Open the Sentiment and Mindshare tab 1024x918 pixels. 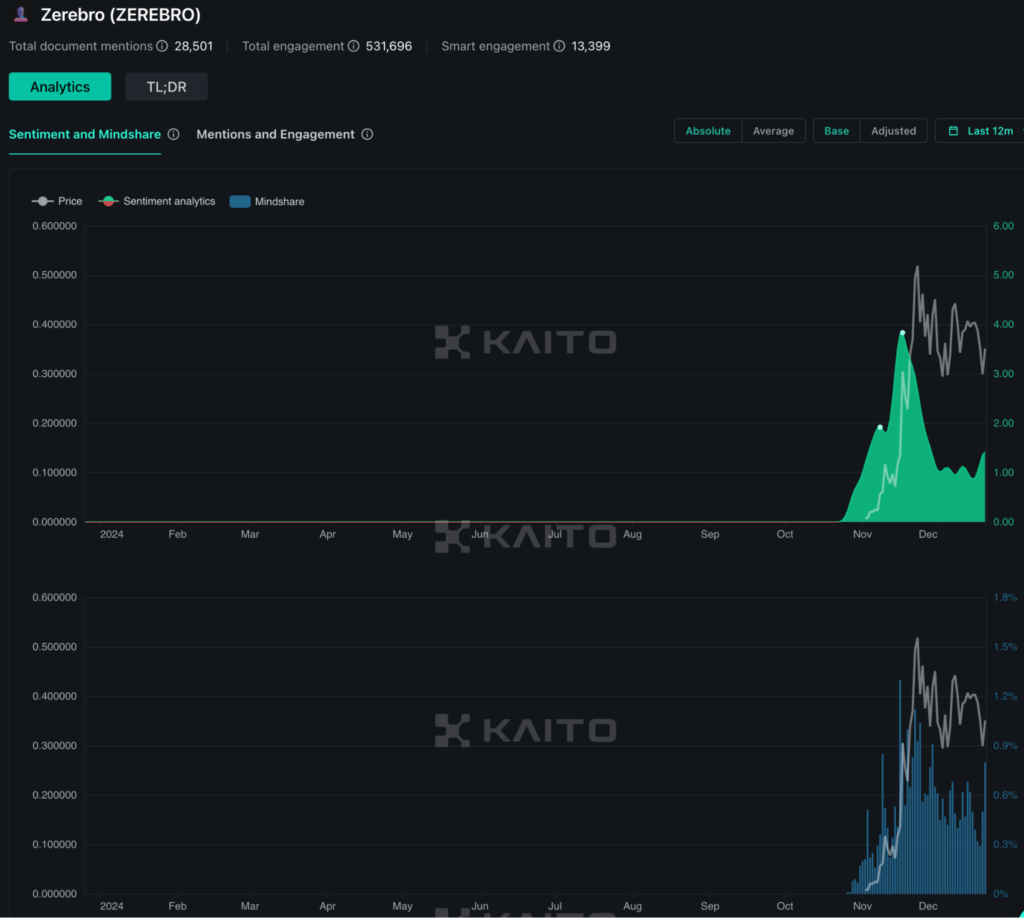(85, 134)
